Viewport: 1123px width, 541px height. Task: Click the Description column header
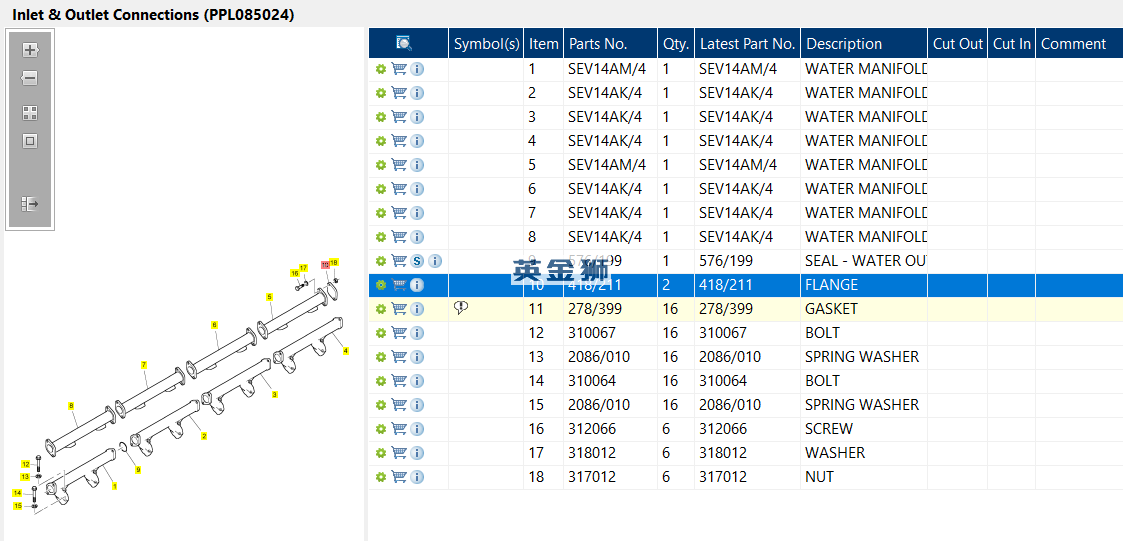click(843, 43)
